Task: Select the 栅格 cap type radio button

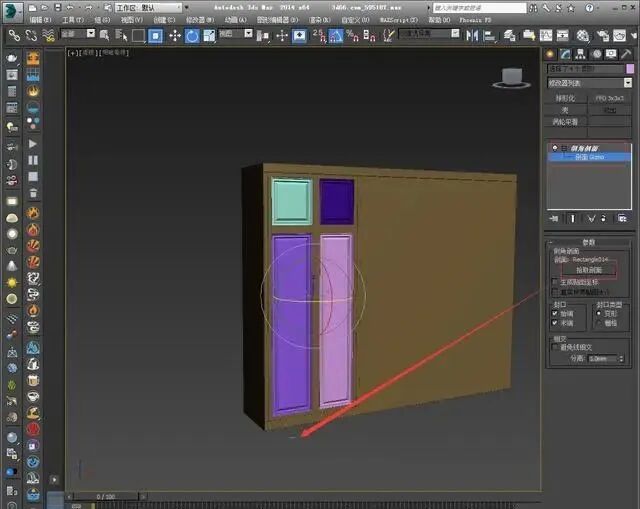Action: [598, 323]
